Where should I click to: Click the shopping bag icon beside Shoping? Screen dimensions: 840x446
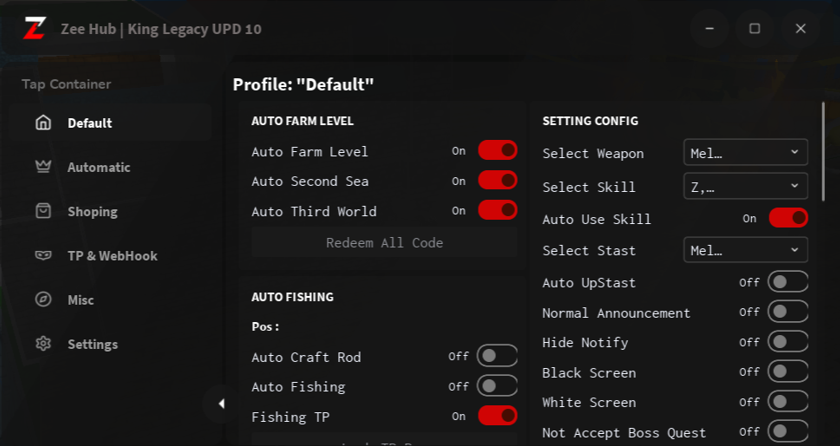pyautogui.click(x=43, y=211)
